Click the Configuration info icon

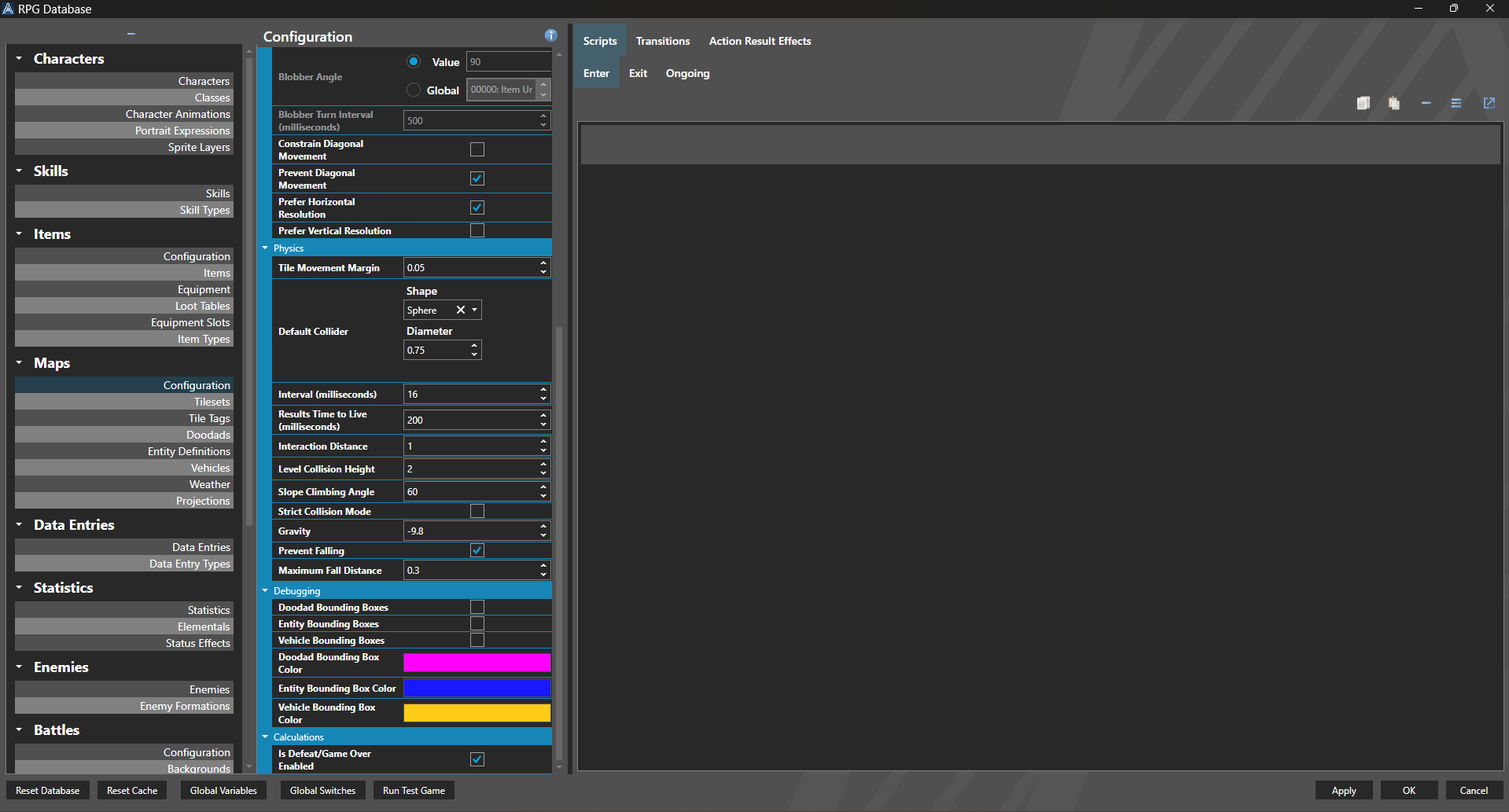click(x=550, y=35)
